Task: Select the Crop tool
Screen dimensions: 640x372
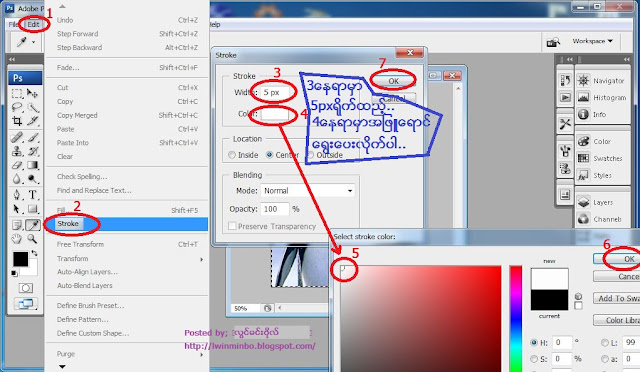Action: click(x=17, y=121)
